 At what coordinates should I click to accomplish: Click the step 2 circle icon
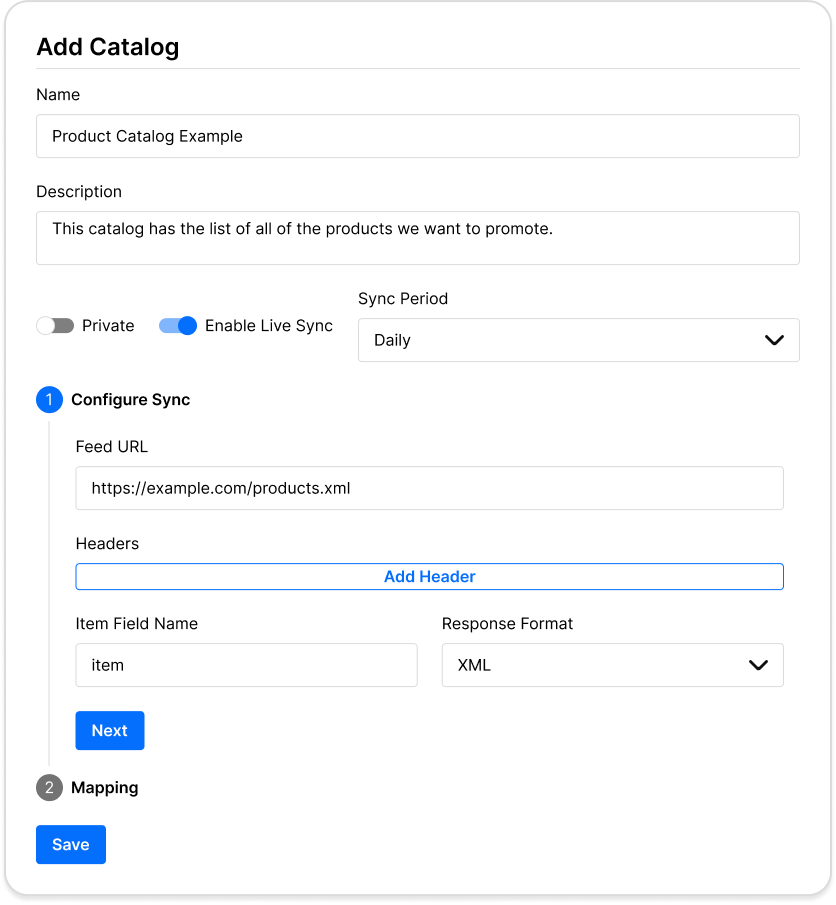49,788
